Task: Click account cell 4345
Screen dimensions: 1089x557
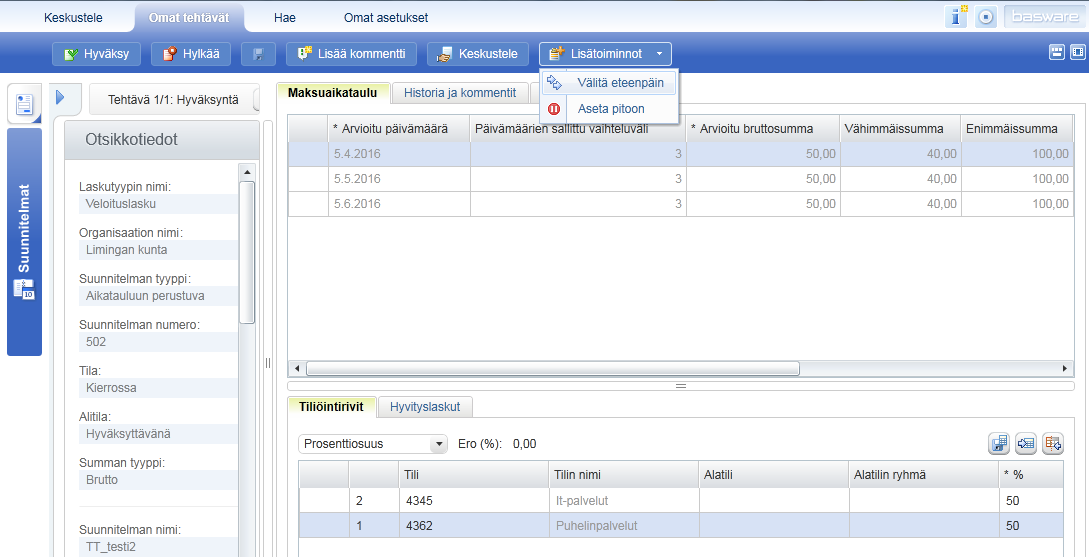Action: click(x=474, y=501)
